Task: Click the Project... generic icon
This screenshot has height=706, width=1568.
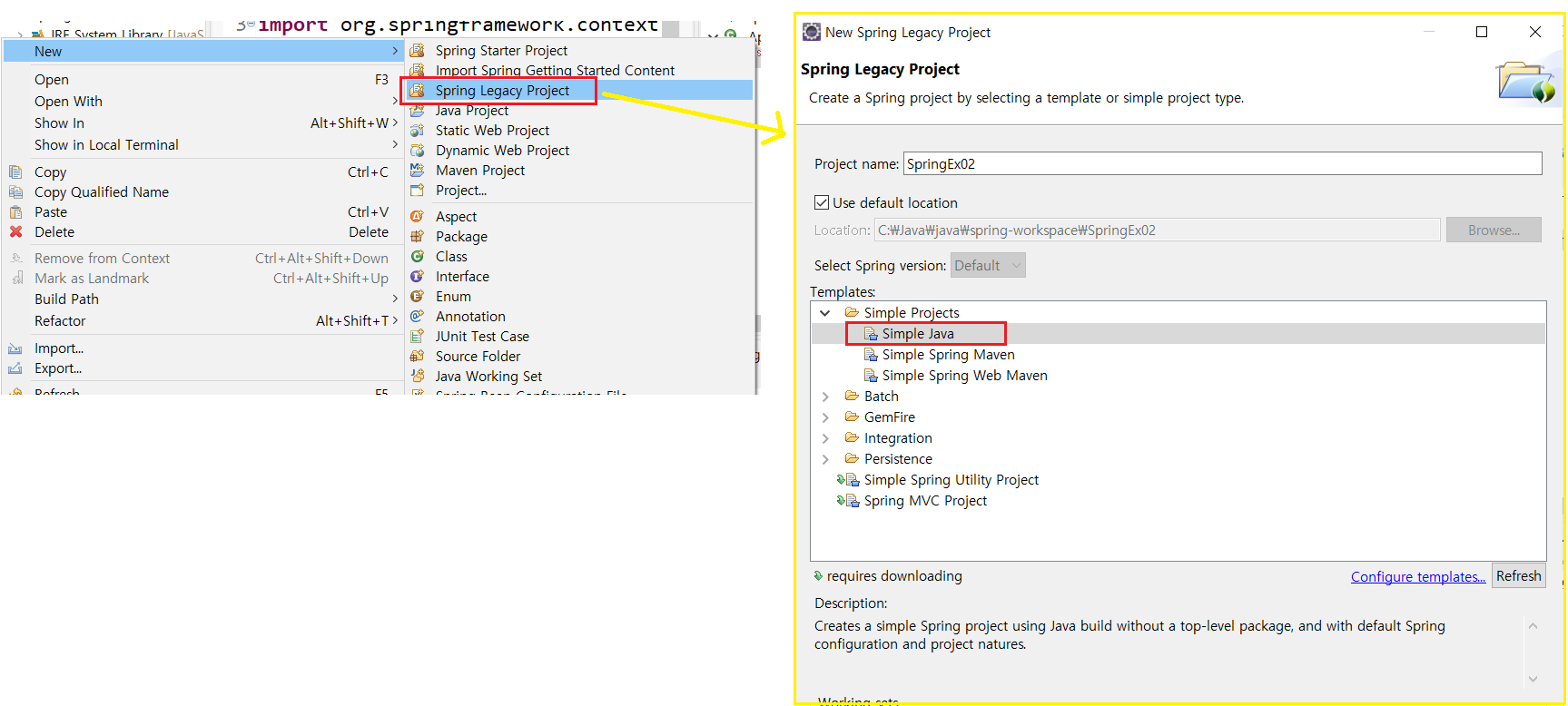Action: click(x=417, y=190)
